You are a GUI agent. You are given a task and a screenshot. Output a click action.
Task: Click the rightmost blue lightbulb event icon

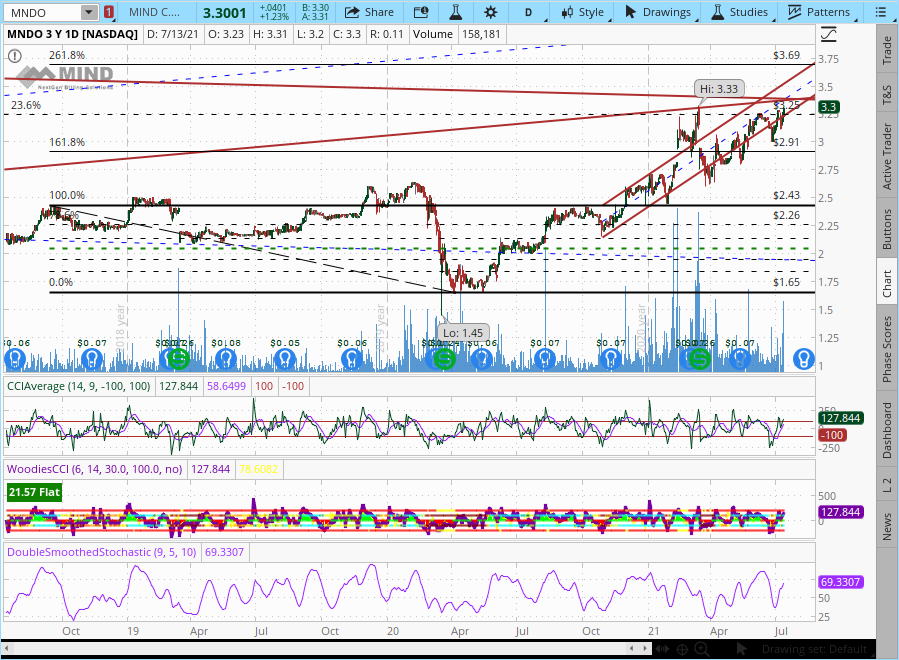[802, 358]
